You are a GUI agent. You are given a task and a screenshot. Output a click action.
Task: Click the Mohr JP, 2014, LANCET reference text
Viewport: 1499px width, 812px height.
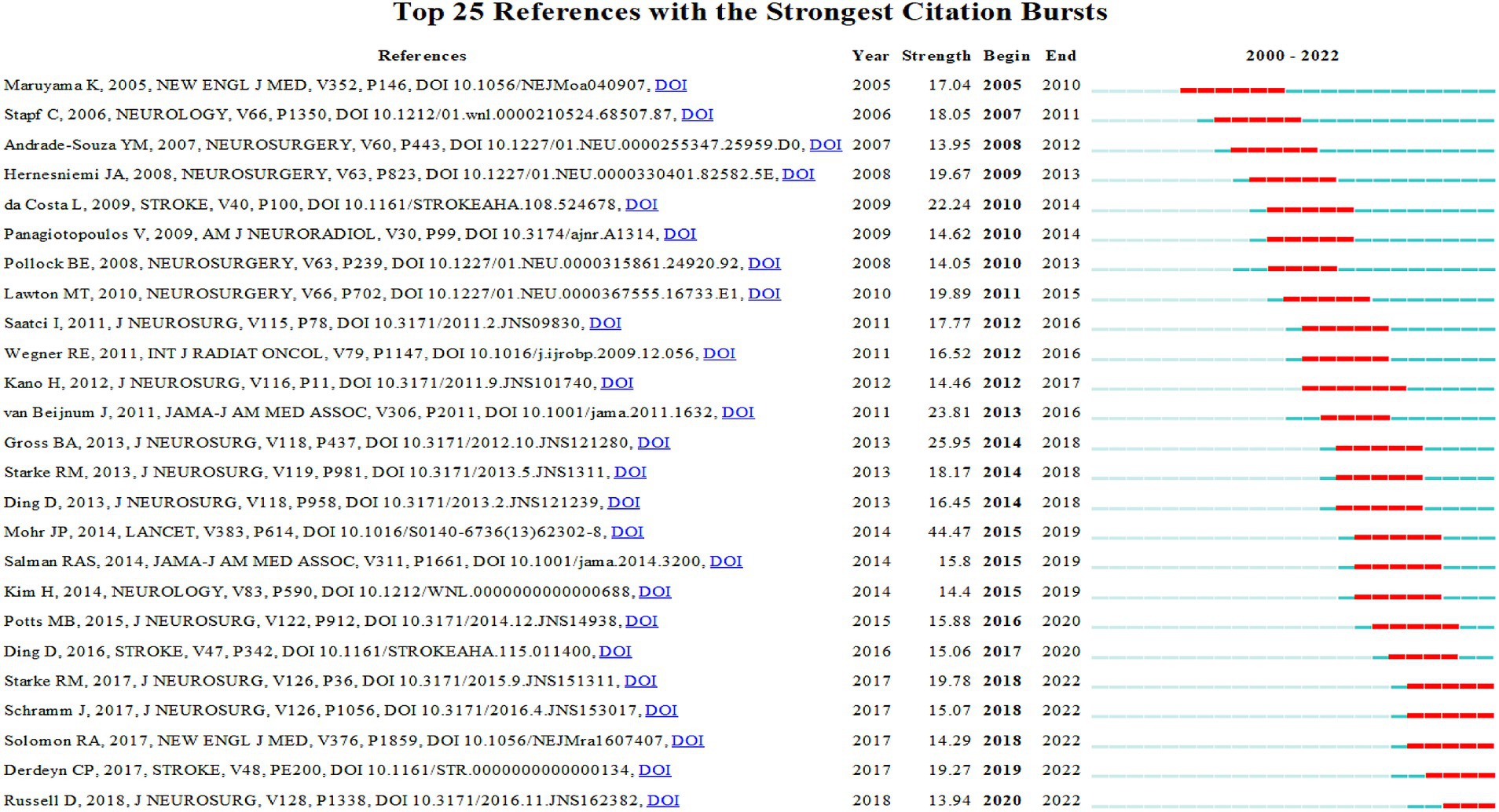coord(306,532)
